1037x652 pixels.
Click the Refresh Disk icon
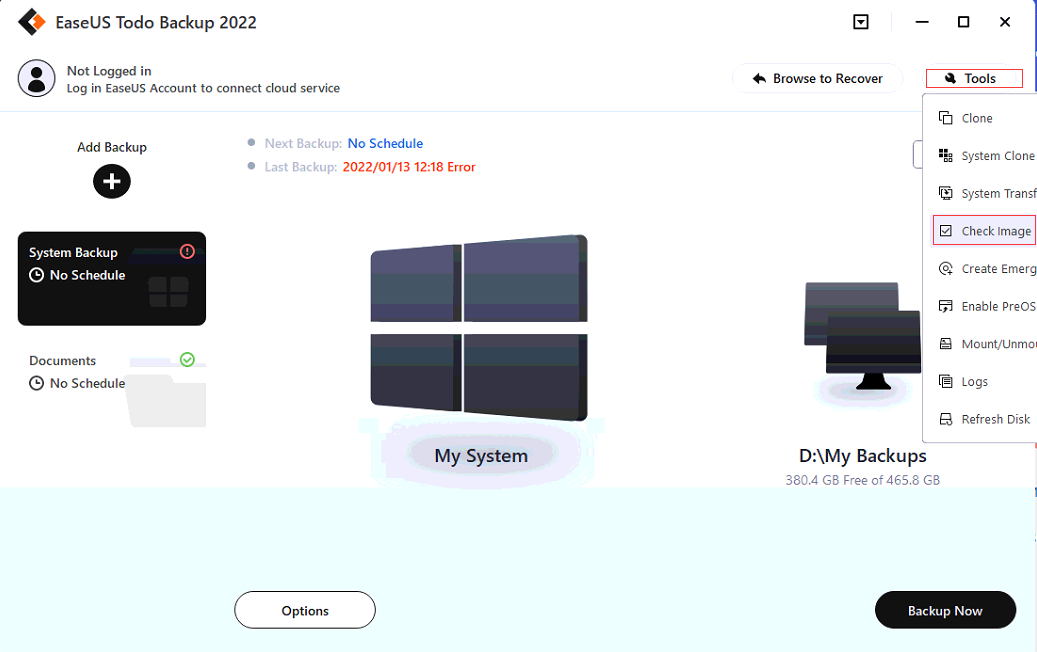tap(946, 419)
